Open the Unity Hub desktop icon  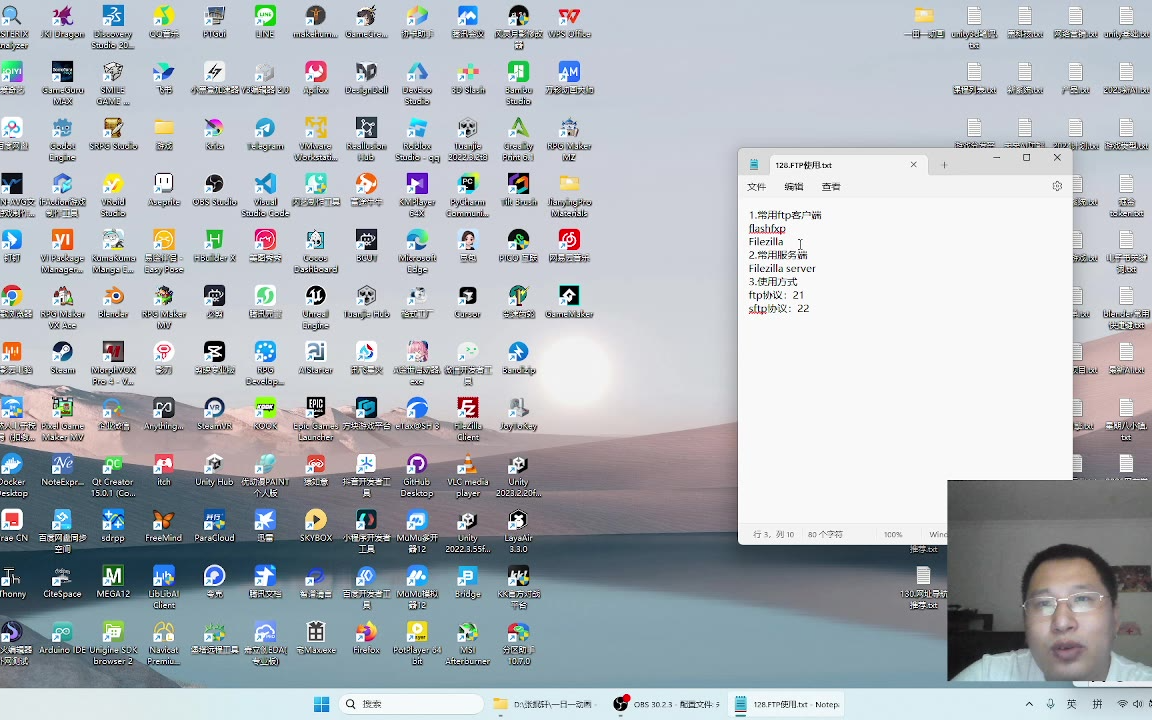pos(215,469)
